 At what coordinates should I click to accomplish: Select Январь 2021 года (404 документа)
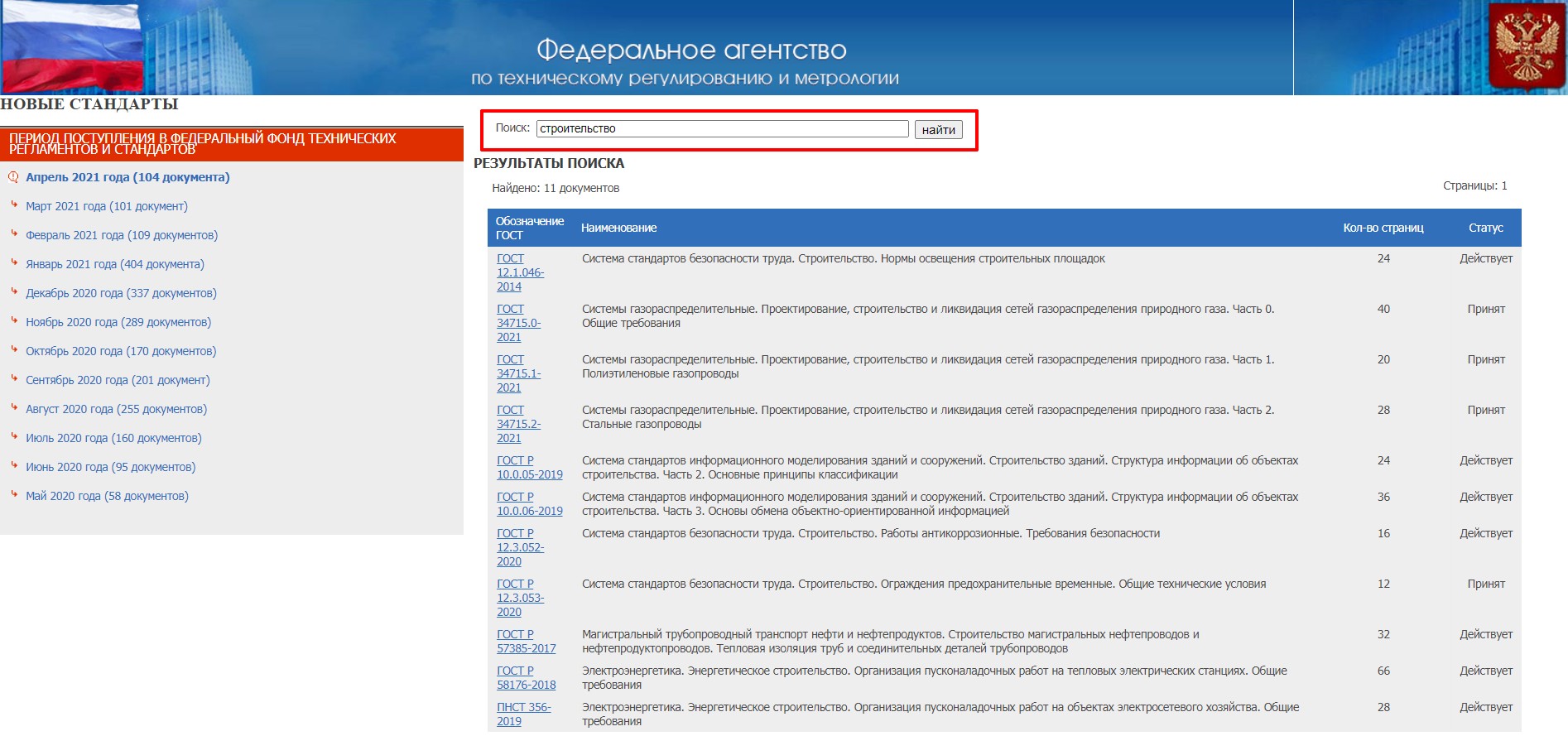[115, 264]
